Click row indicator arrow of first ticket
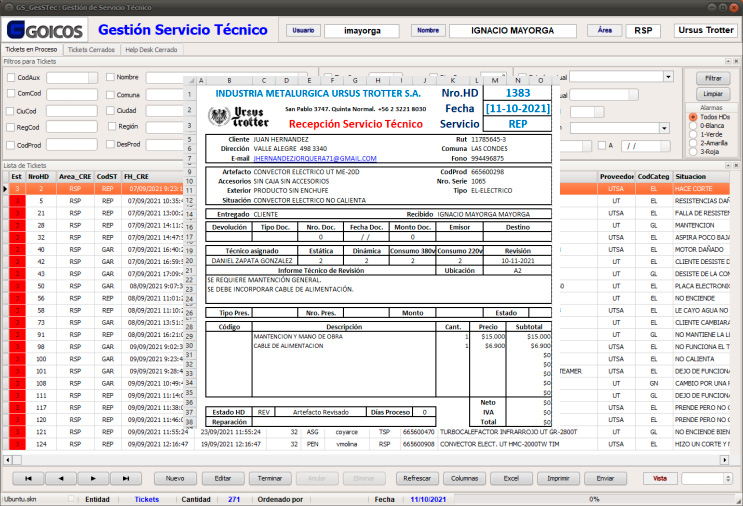This screenshot has width=743, height=506. [5, 189]
